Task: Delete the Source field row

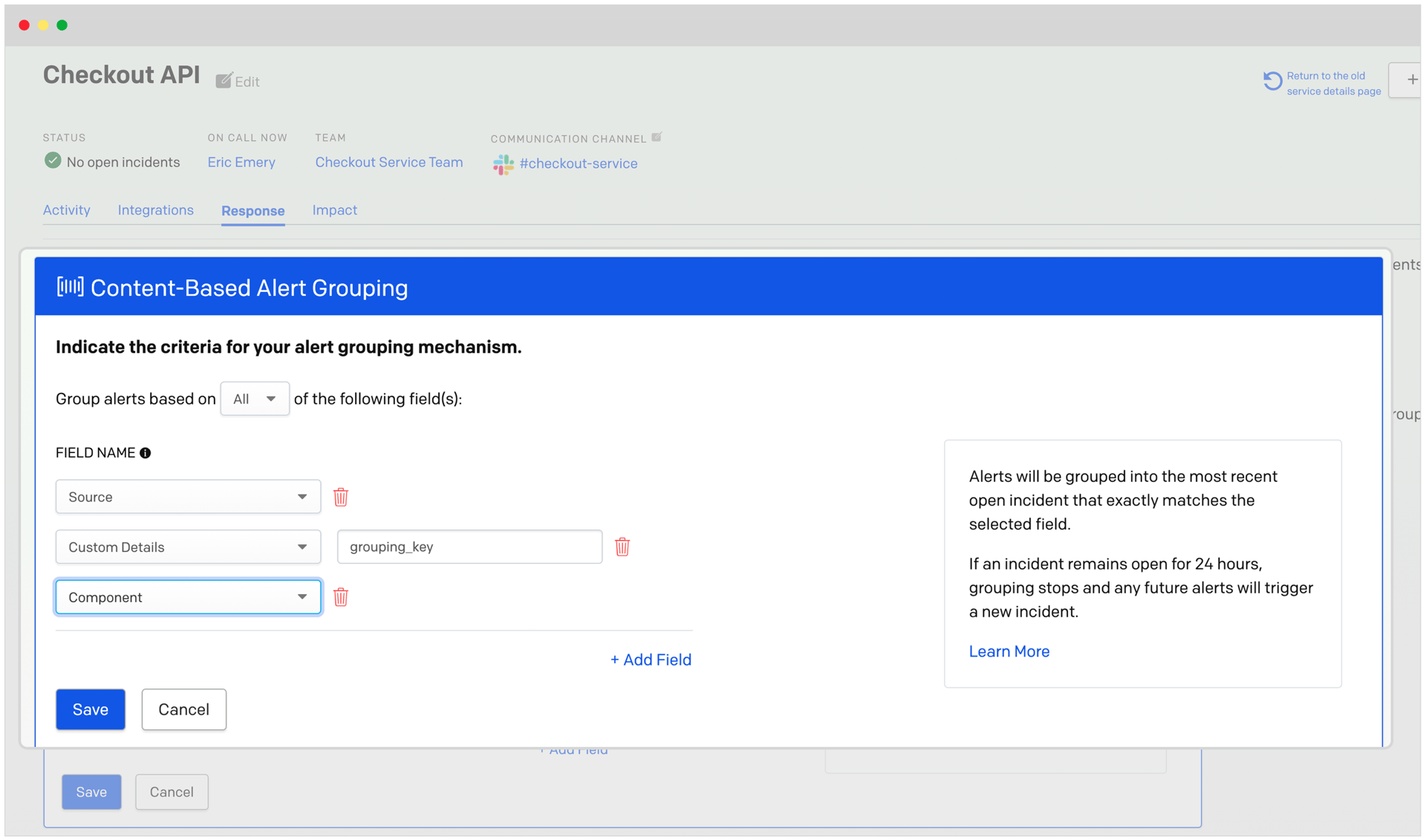Action: 341,497
